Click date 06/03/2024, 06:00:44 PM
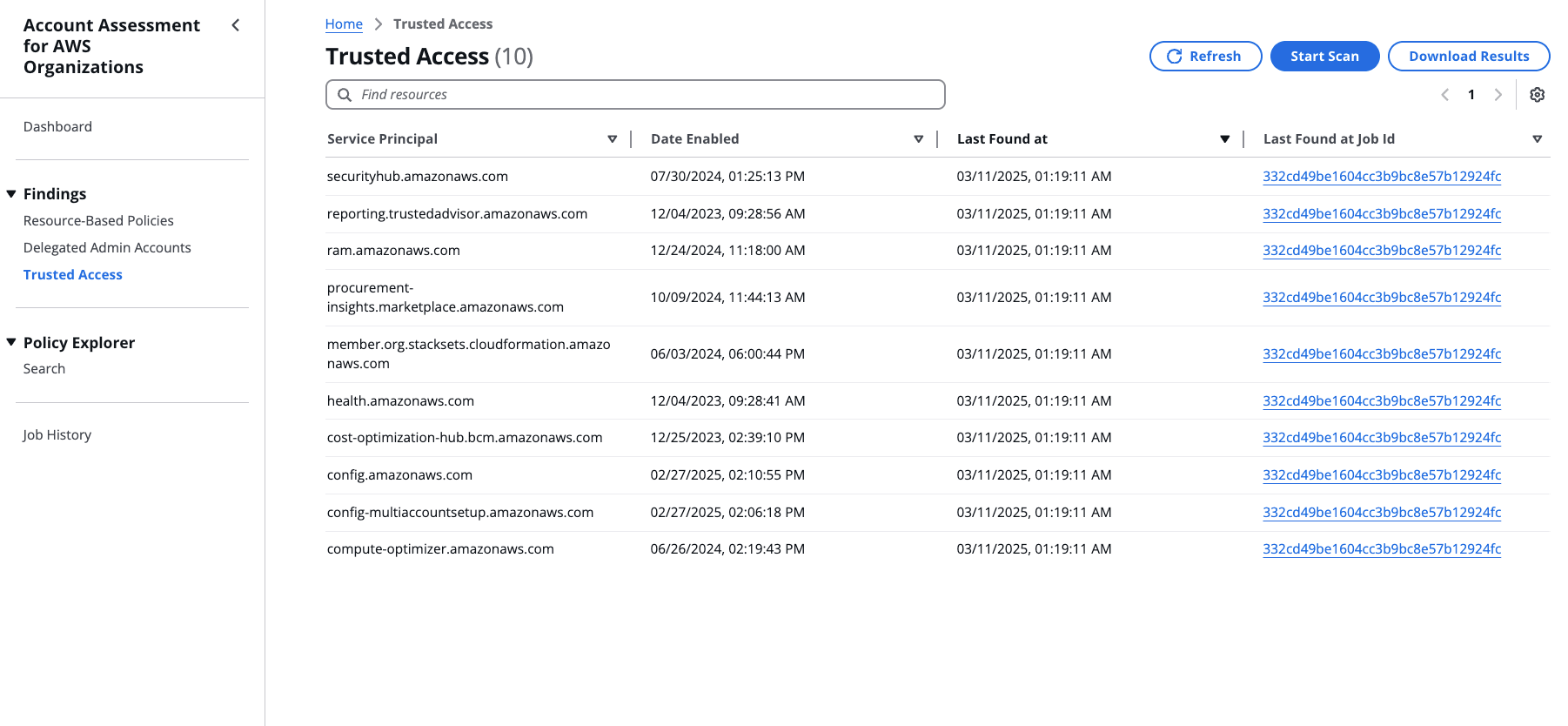 [727, 354]
